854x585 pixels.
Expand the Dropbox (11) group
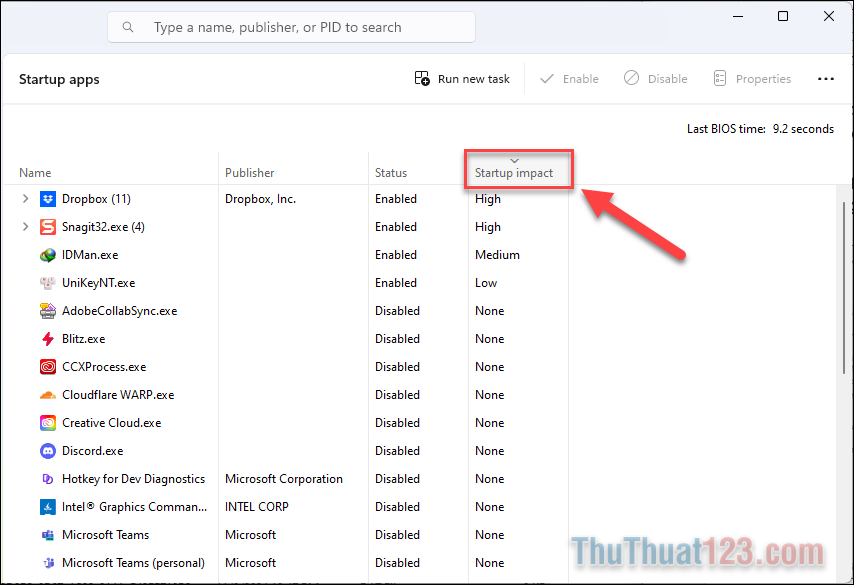(25, 199)
